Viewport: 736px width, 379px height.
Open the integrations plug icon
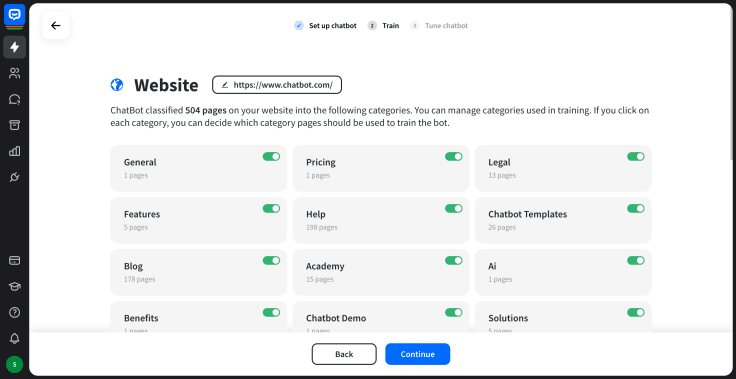tap(15, 177)
